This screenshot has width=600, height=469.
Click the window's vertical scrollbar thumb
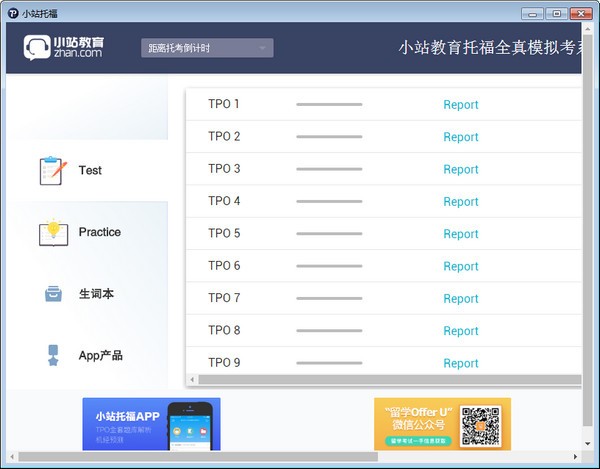[x=587, y=230]
